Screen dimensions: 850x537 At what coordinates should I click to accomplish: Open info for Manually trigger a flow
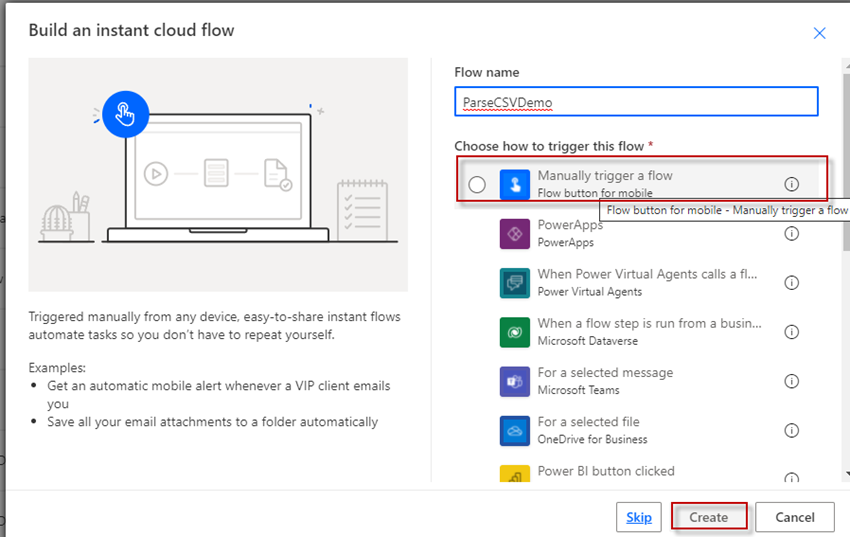tap(791, 184)
